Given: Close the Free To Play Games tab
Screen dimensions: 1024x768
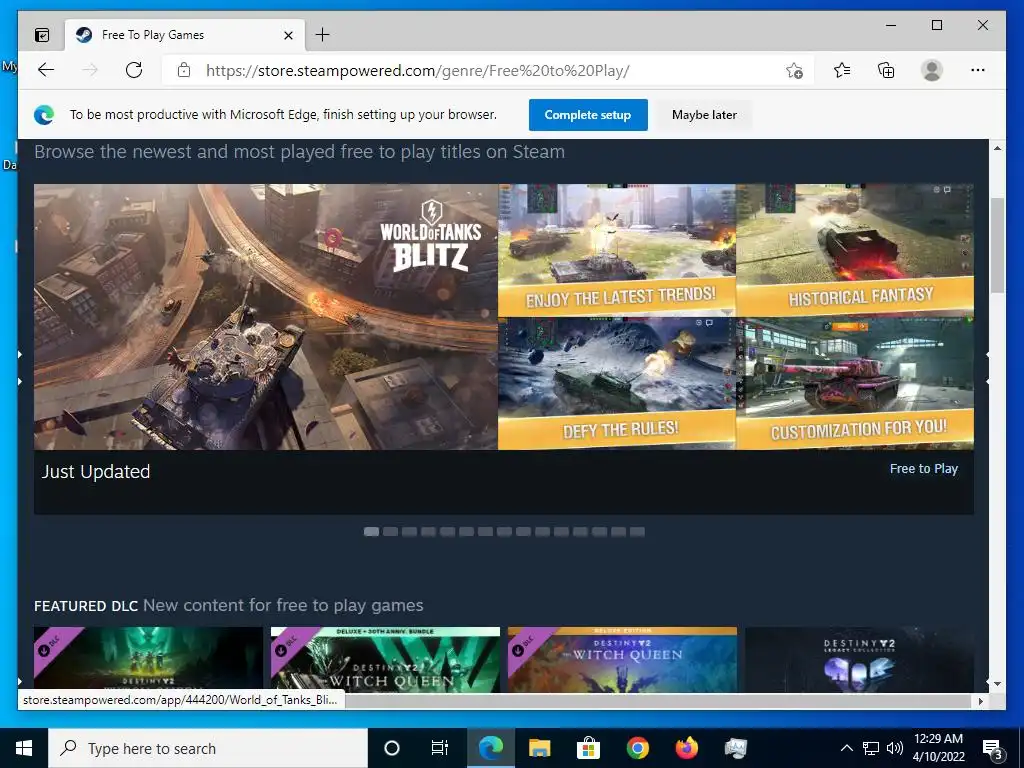Looking at the screenshot, I should pos(288,35).
